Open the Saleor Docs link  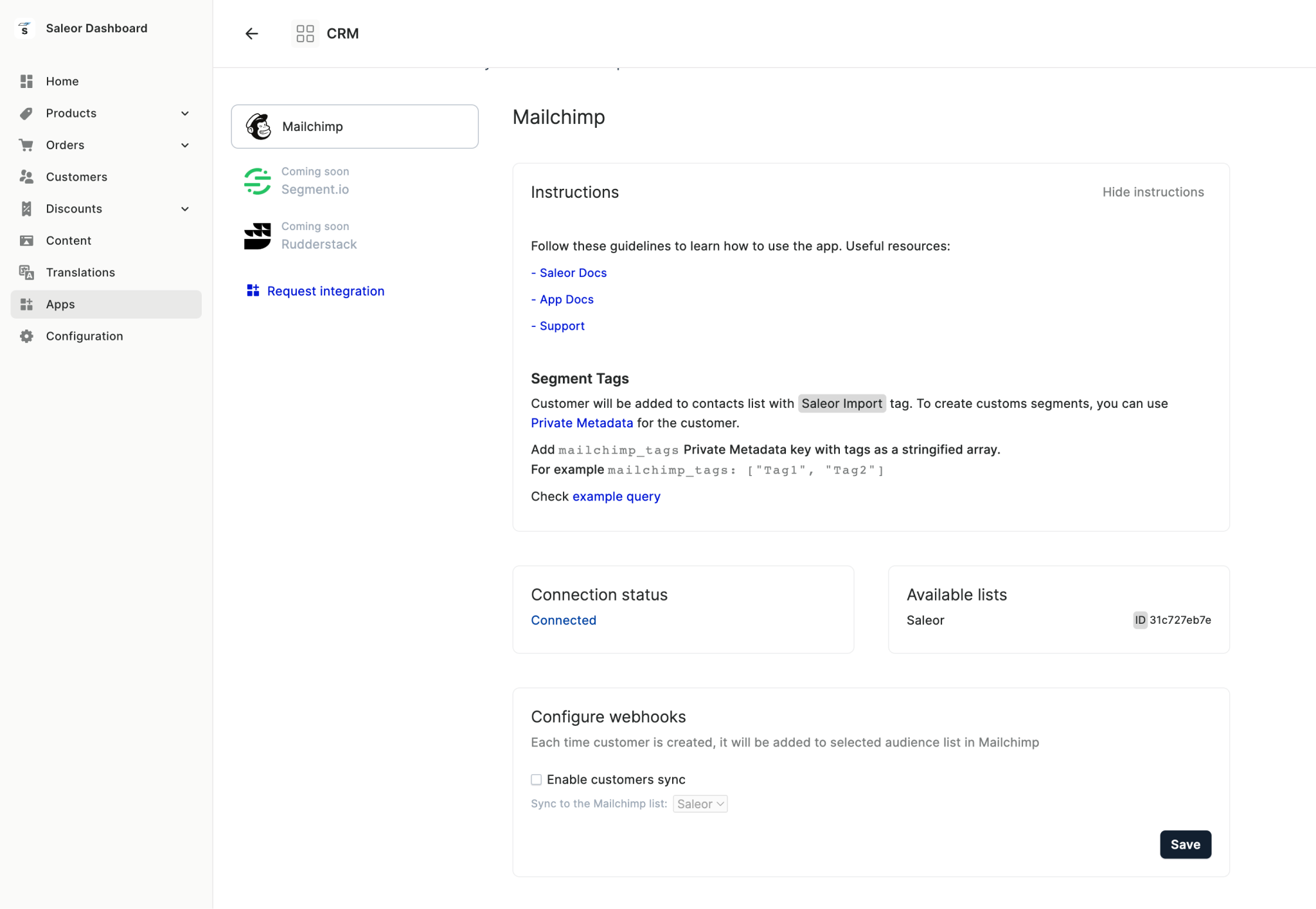[573, 272]
